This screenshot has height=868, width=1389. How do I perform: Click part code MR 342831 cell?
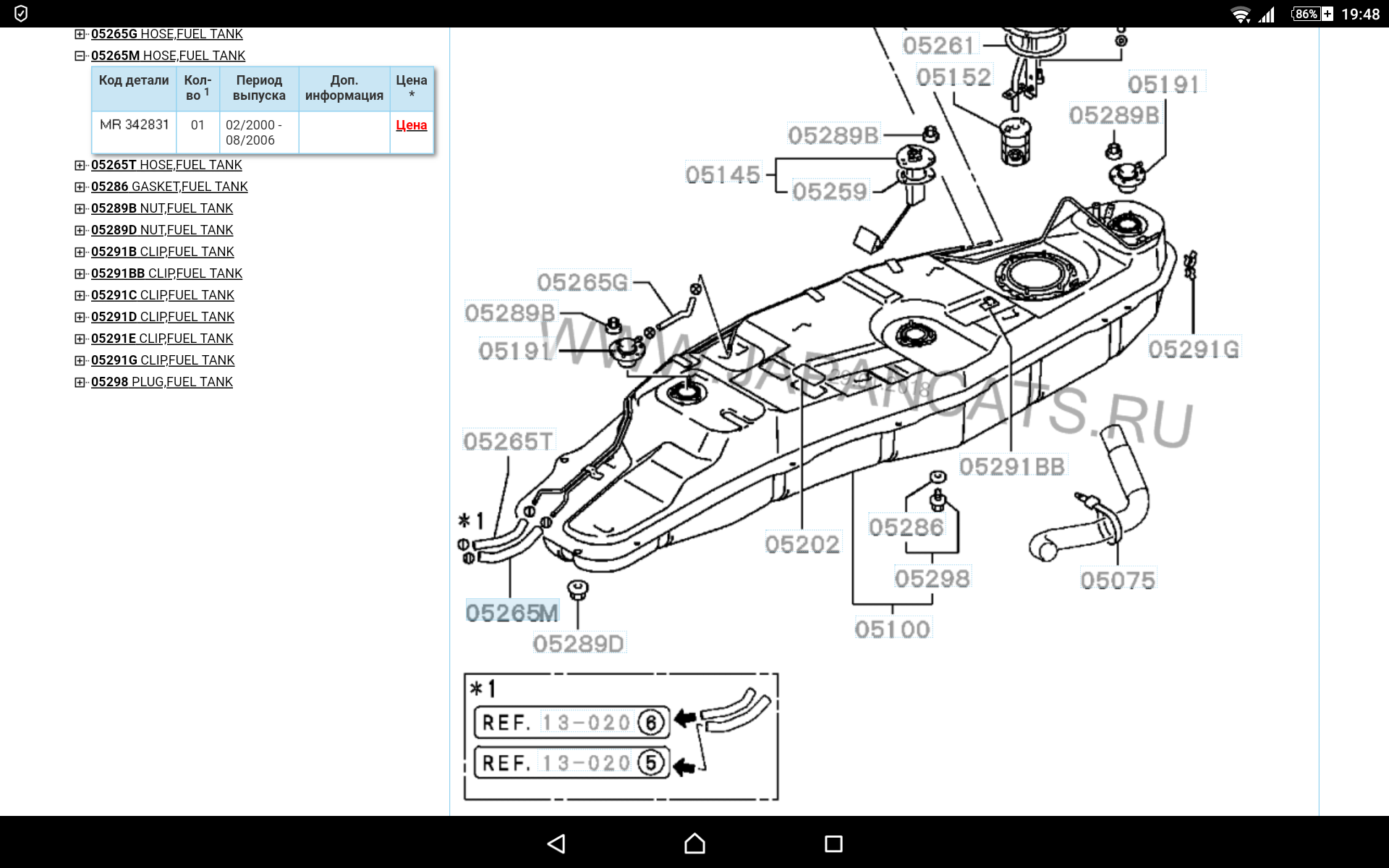click(135, 124)
